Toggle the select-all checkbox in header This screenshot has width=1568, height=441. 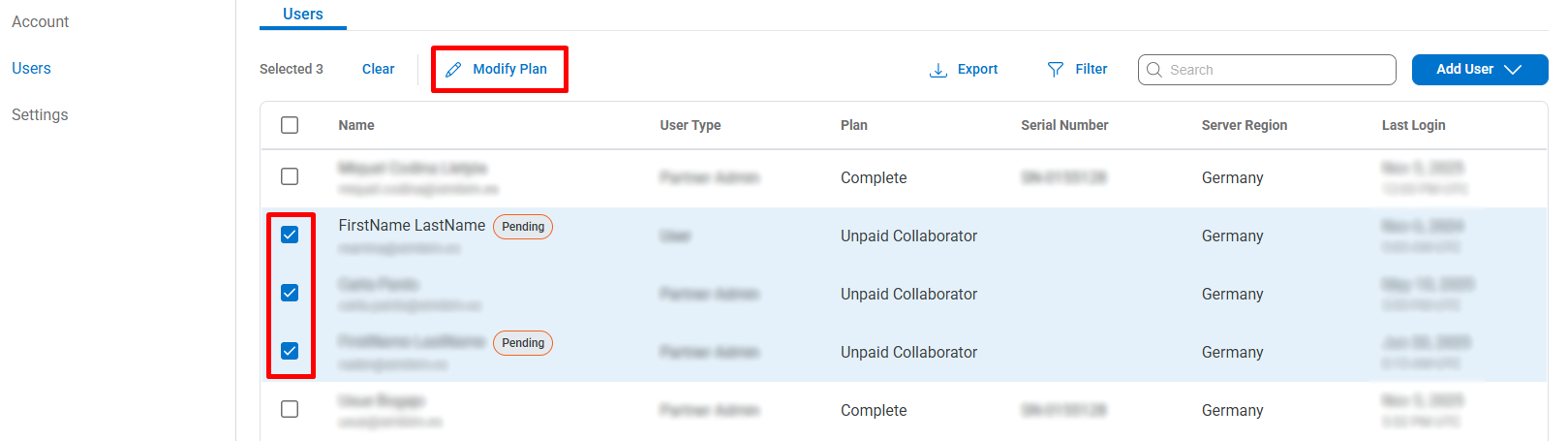point(290,125)
